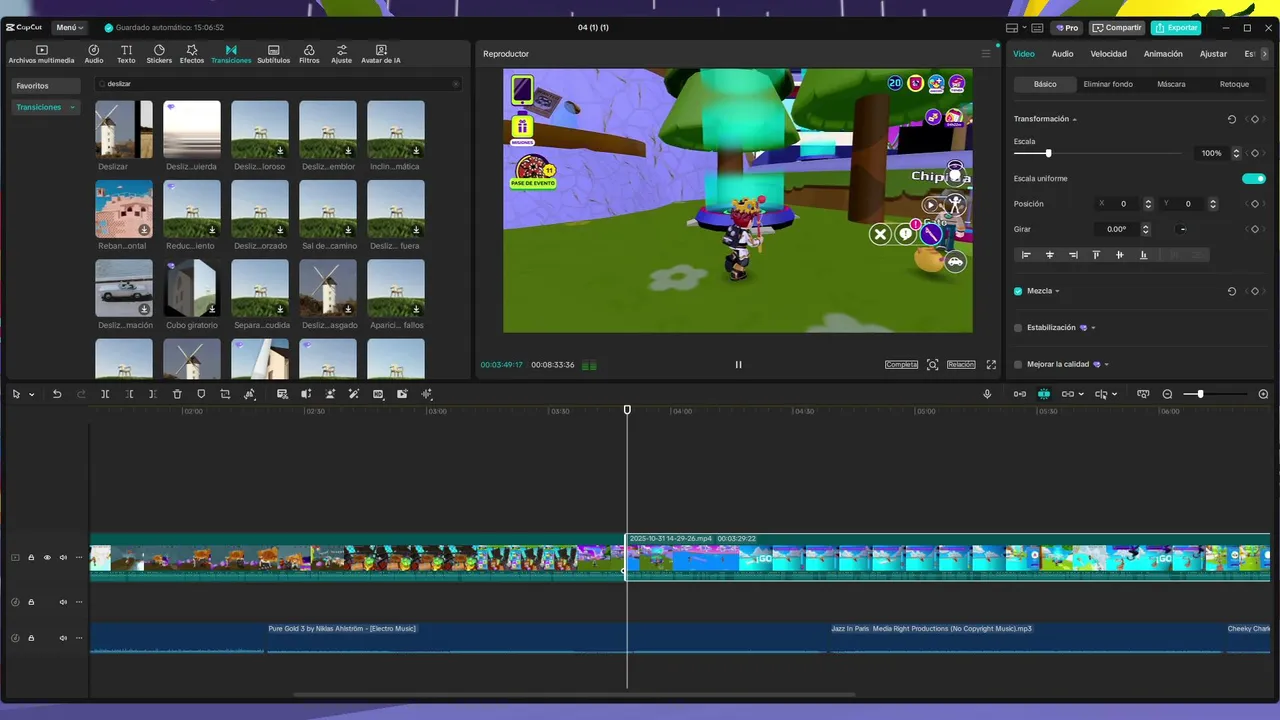Click the crop icon in timeline toolbar
Viewport: 1280px width, 720px height.
(x=225, y=394)
